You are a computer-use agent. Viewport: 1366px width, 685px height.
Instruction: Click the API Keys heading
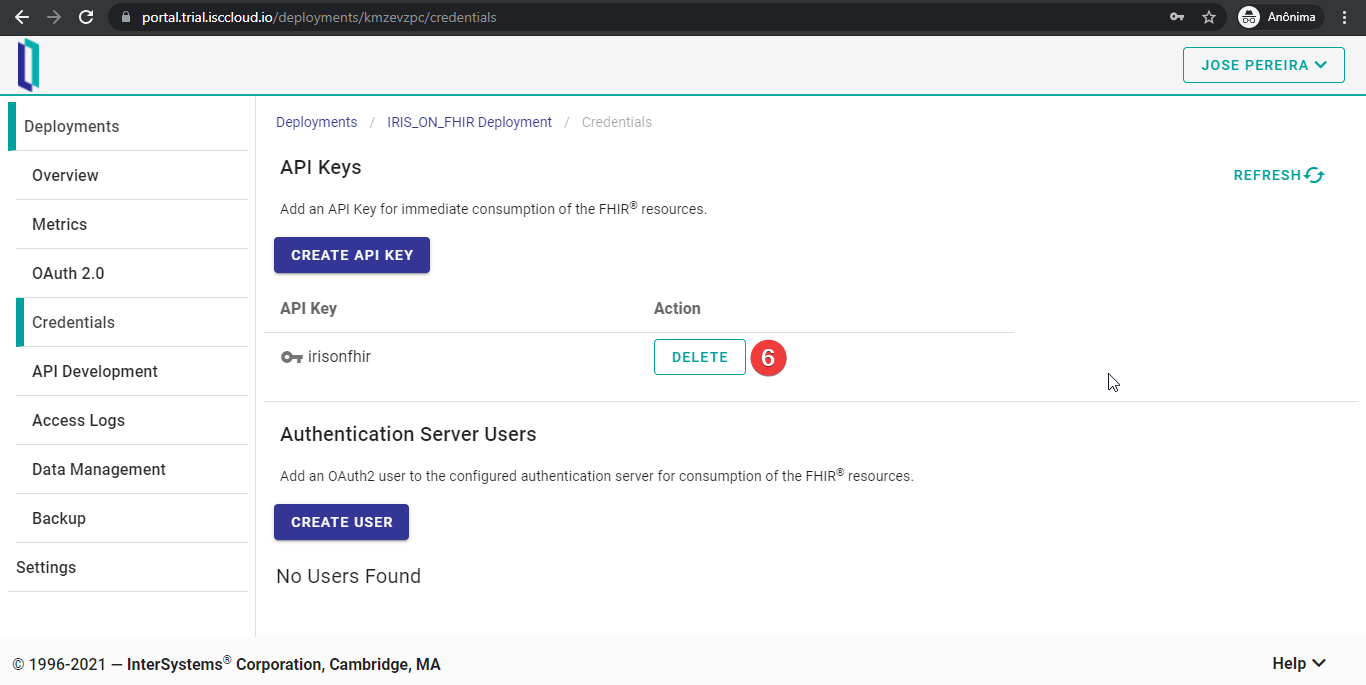point(320,167)
